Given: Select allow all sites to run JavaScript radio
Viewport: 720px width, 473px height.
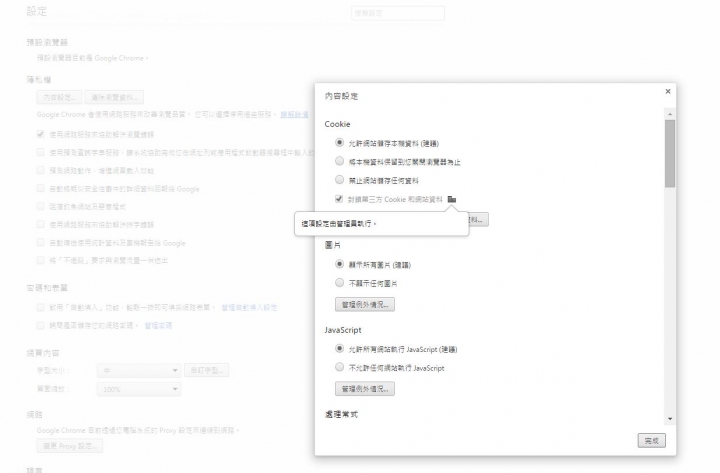Looking at the screenshot, I should tap(339, 349).
